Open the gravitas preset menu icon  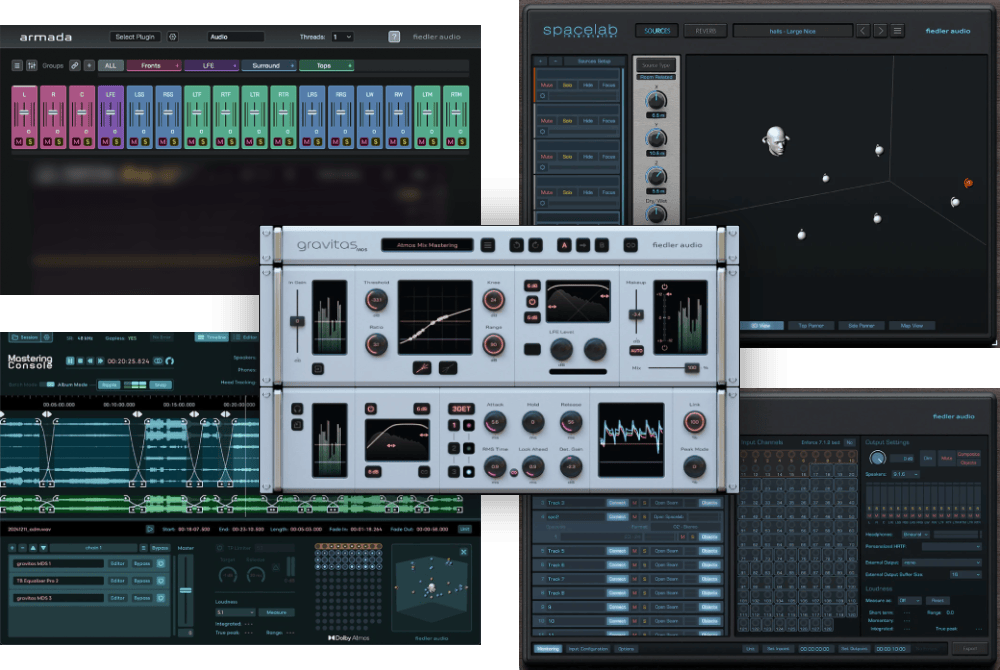coord(488,245)
